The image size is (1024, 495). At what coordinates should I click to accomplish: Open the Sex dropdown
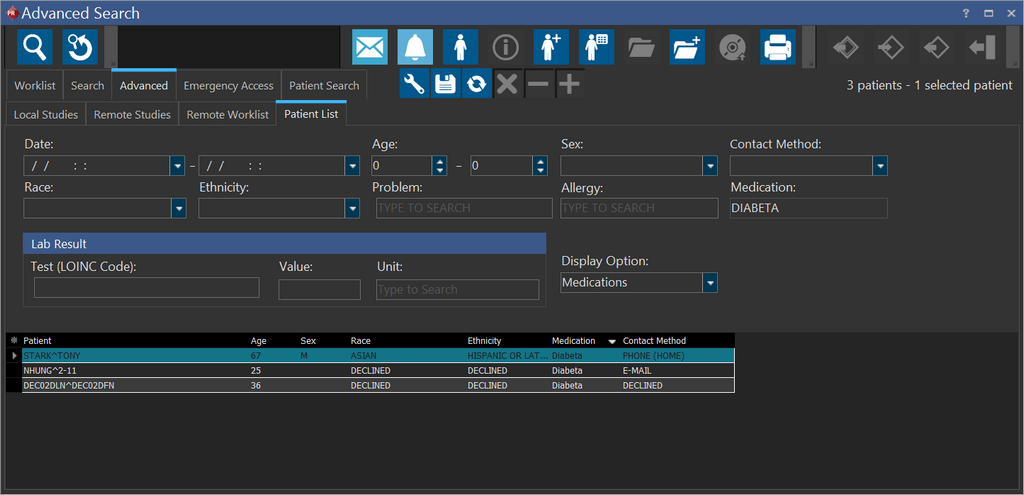tap(710, 166)
